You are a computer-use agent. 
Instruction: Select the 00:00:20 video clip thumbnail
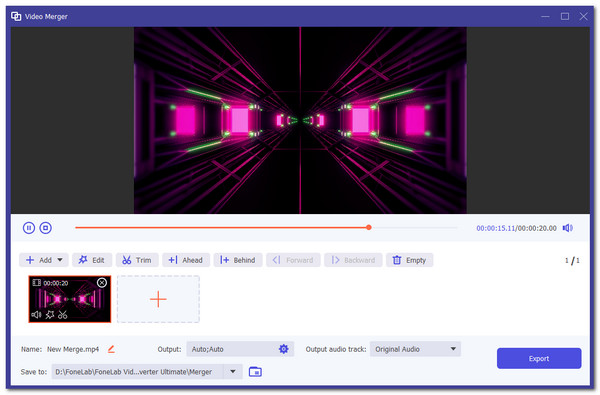tap(70, 299)
